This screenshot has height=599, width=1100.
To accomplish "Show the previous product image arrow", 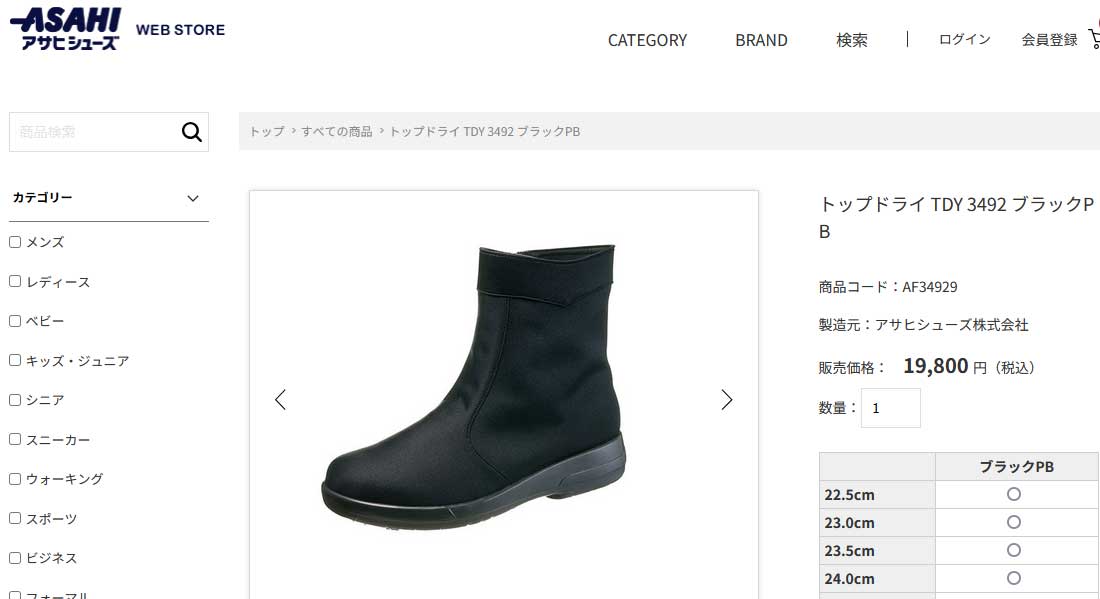I will coord(281,400).
